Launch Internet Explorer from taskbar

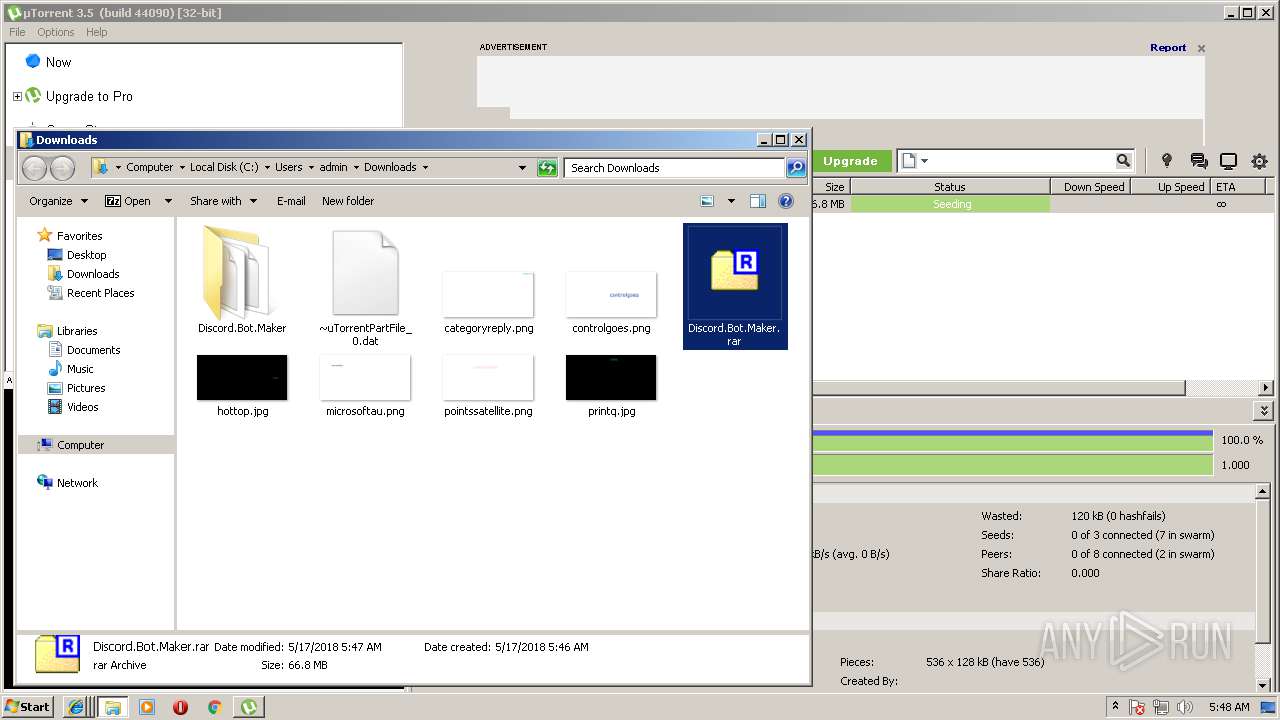point(75,707)
